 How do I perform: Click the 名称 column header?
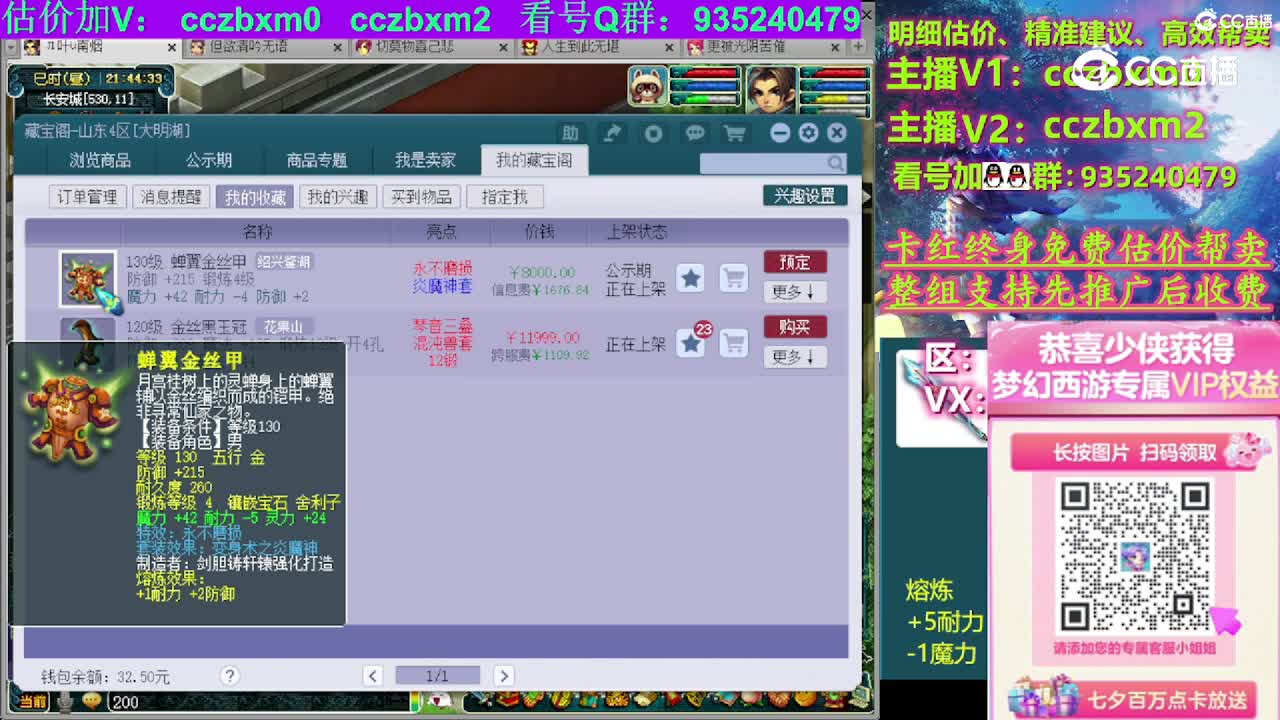[x=257, y=232]
